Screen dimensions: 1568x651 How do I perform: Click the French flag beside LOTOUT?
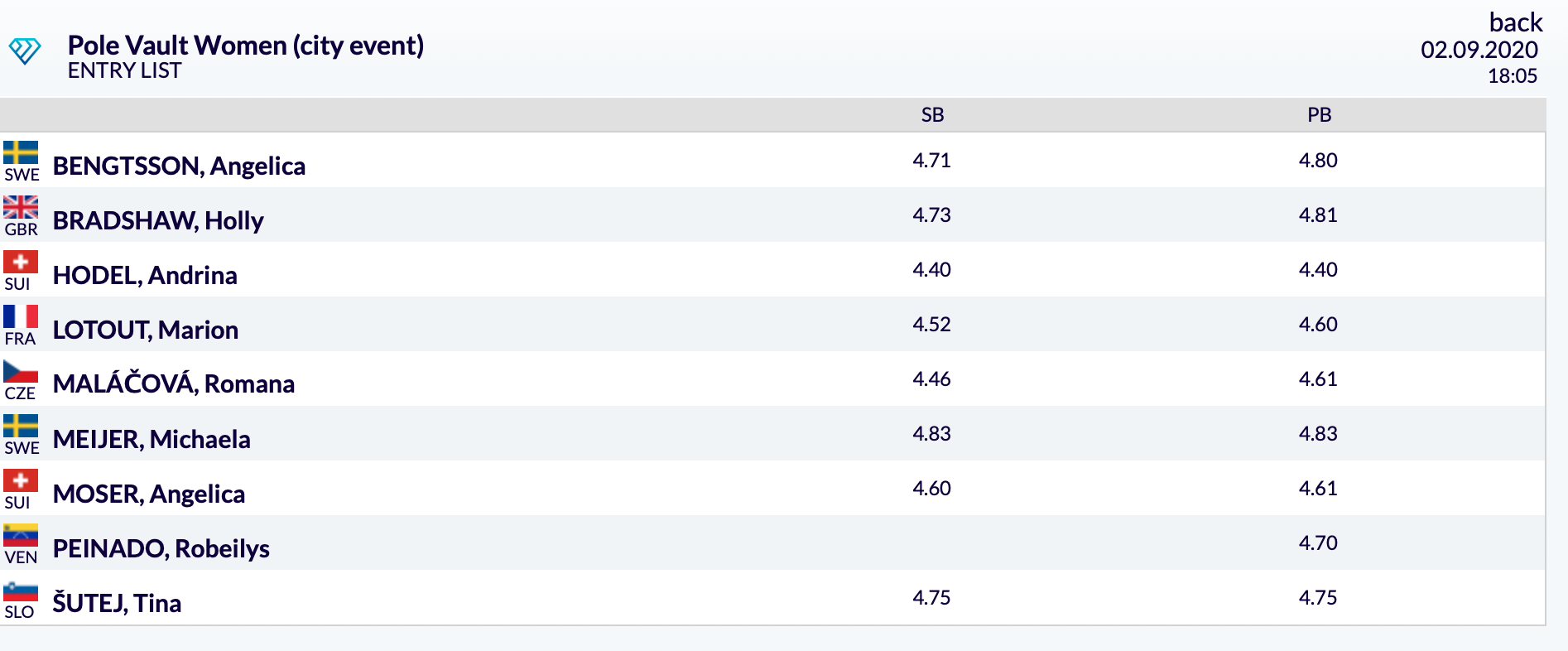click(x=21, y=316)
